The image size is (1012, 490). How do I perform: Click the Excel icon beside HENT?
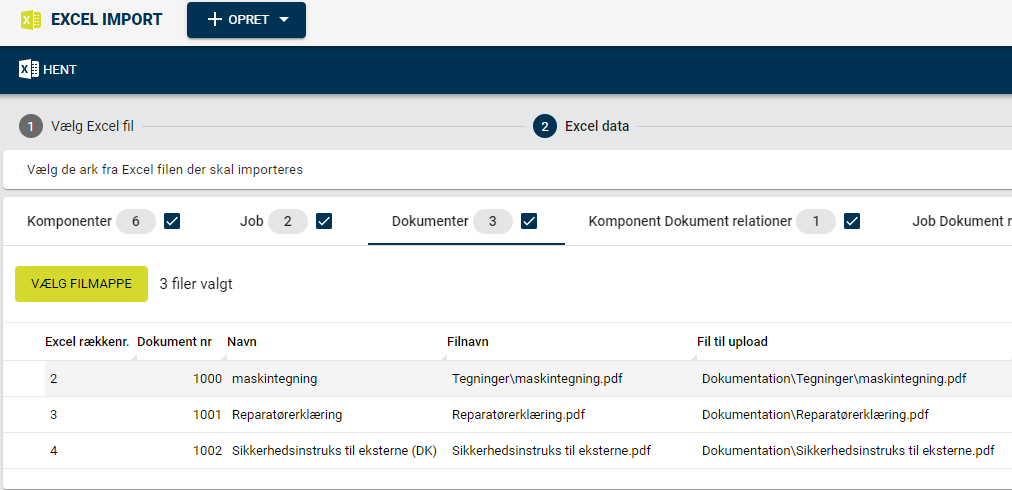[x=28, y=69]
